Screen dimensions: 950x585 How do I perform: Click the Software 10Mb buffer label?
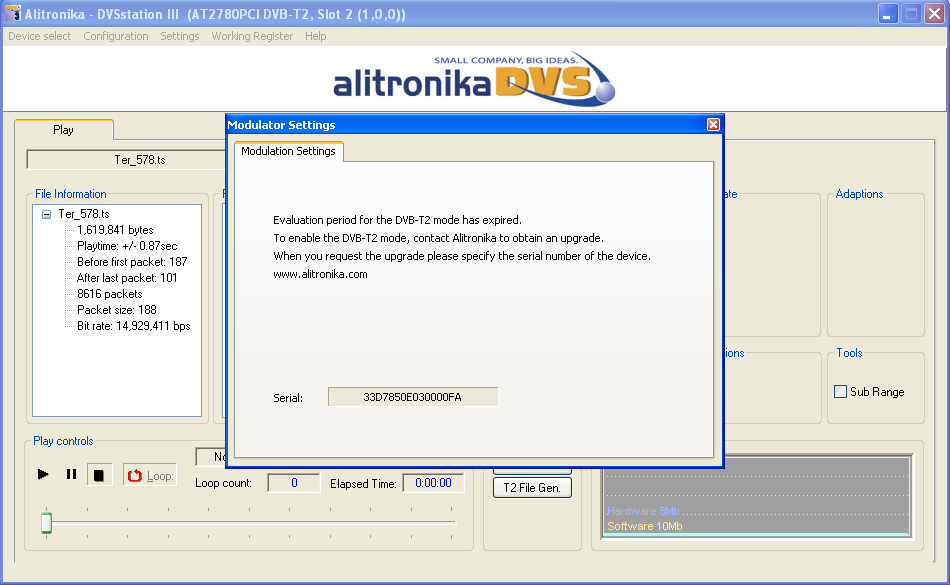pyautogui.click(x=645, y=526)
